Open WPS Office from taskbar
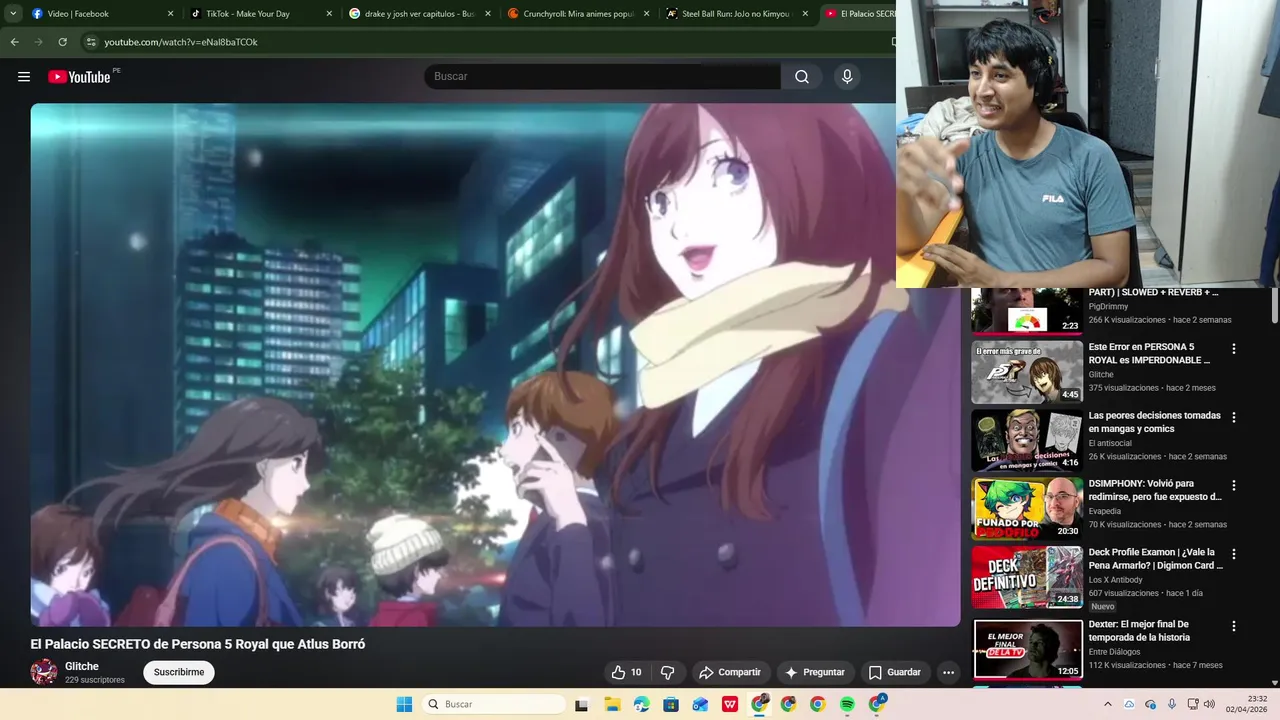 tap(730, 704)
